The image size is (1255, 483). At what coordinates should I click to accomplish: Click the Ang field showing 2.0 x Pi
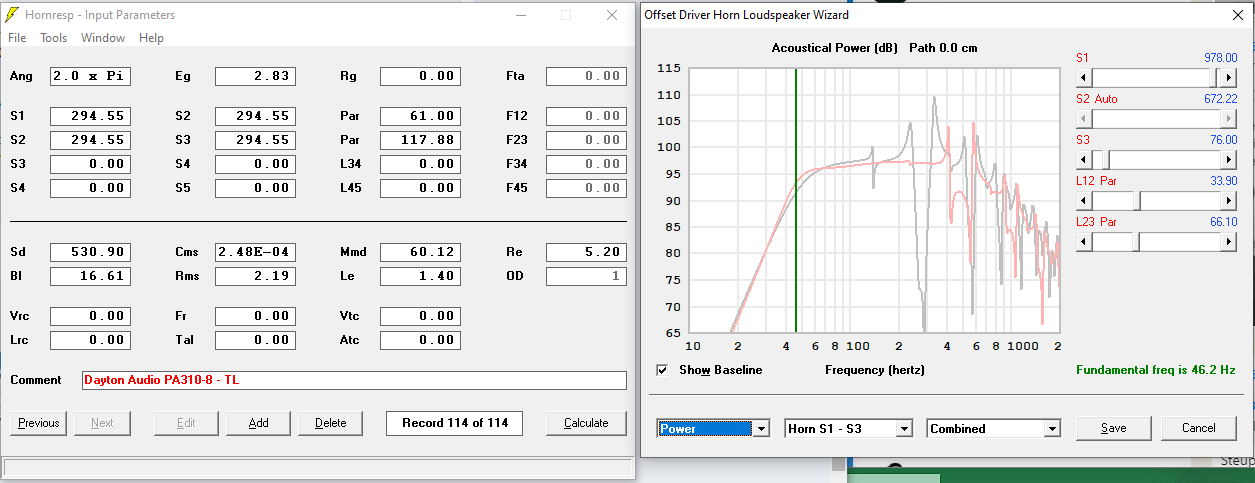(90, 76)
